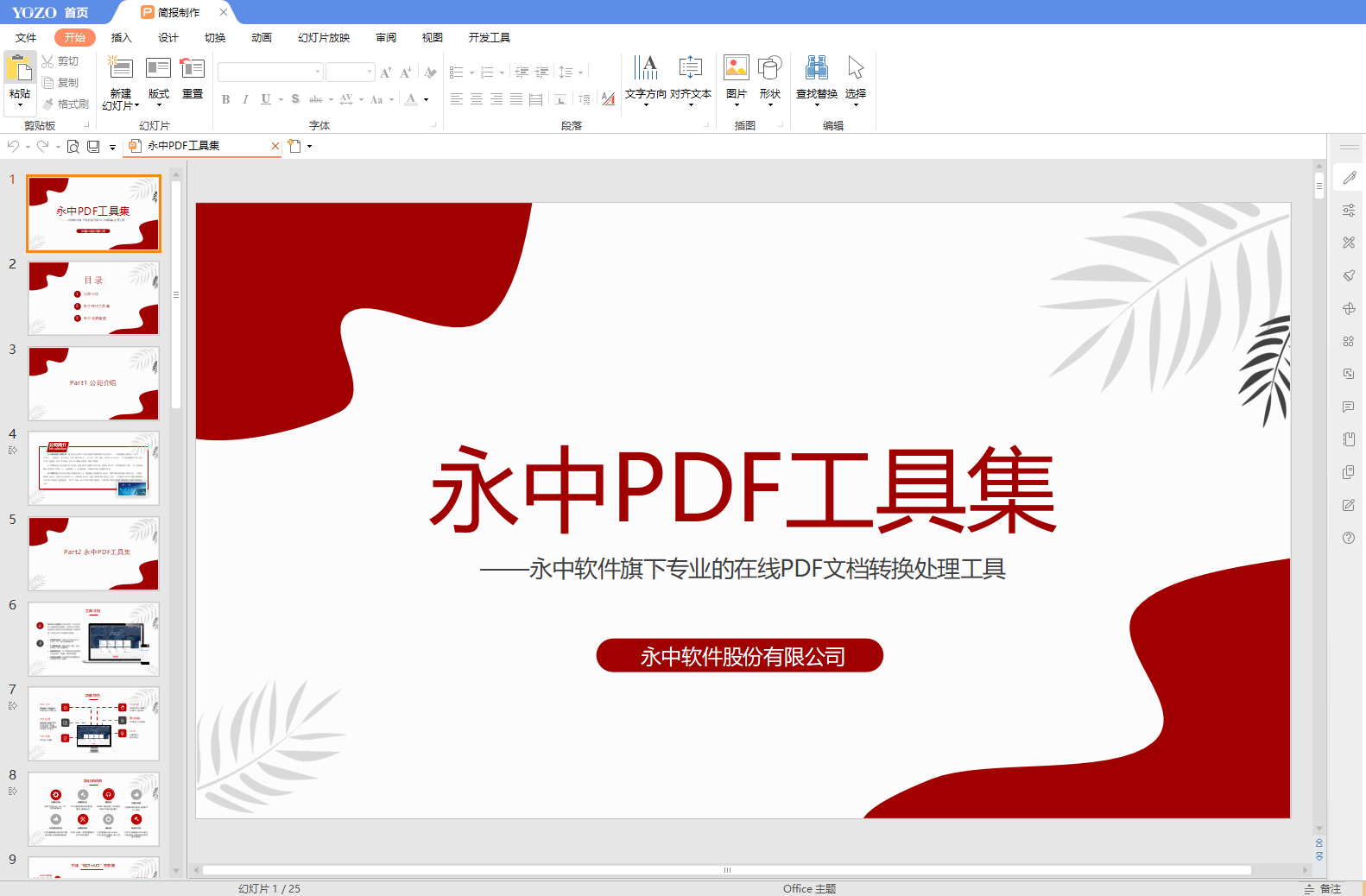
Task: Click the 查找替换 binoculars icon
Action: (x=816, y=68)
